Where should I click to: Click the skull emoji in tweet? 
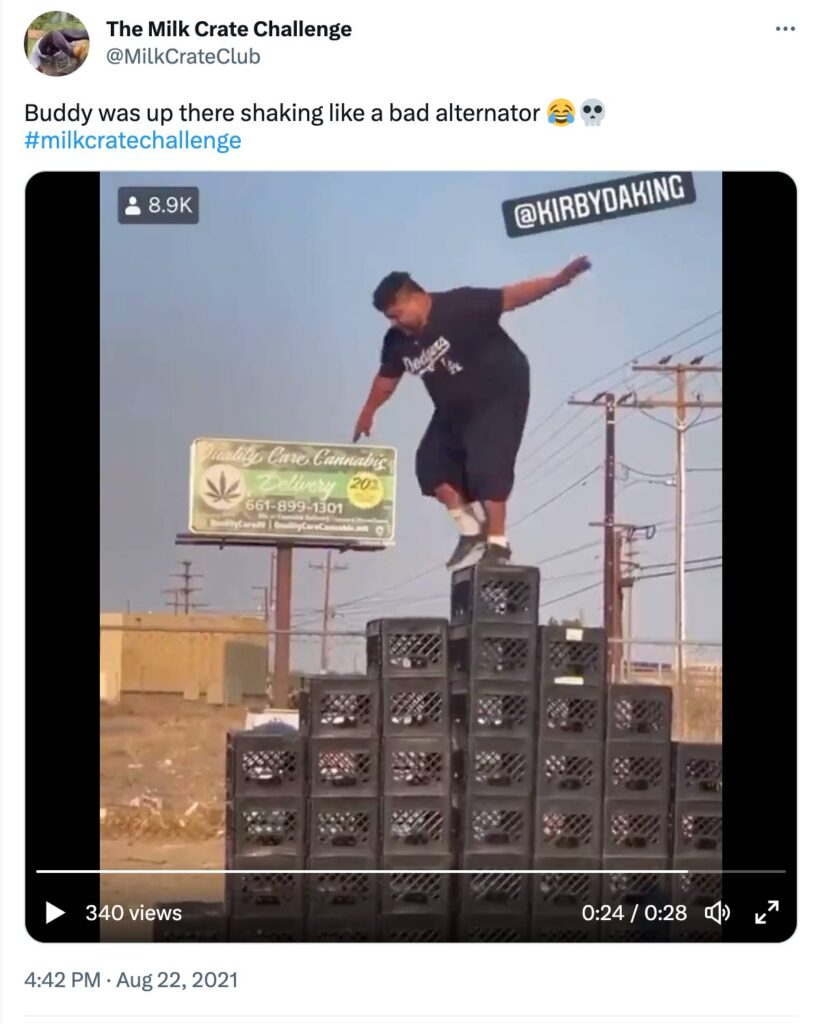593,113
